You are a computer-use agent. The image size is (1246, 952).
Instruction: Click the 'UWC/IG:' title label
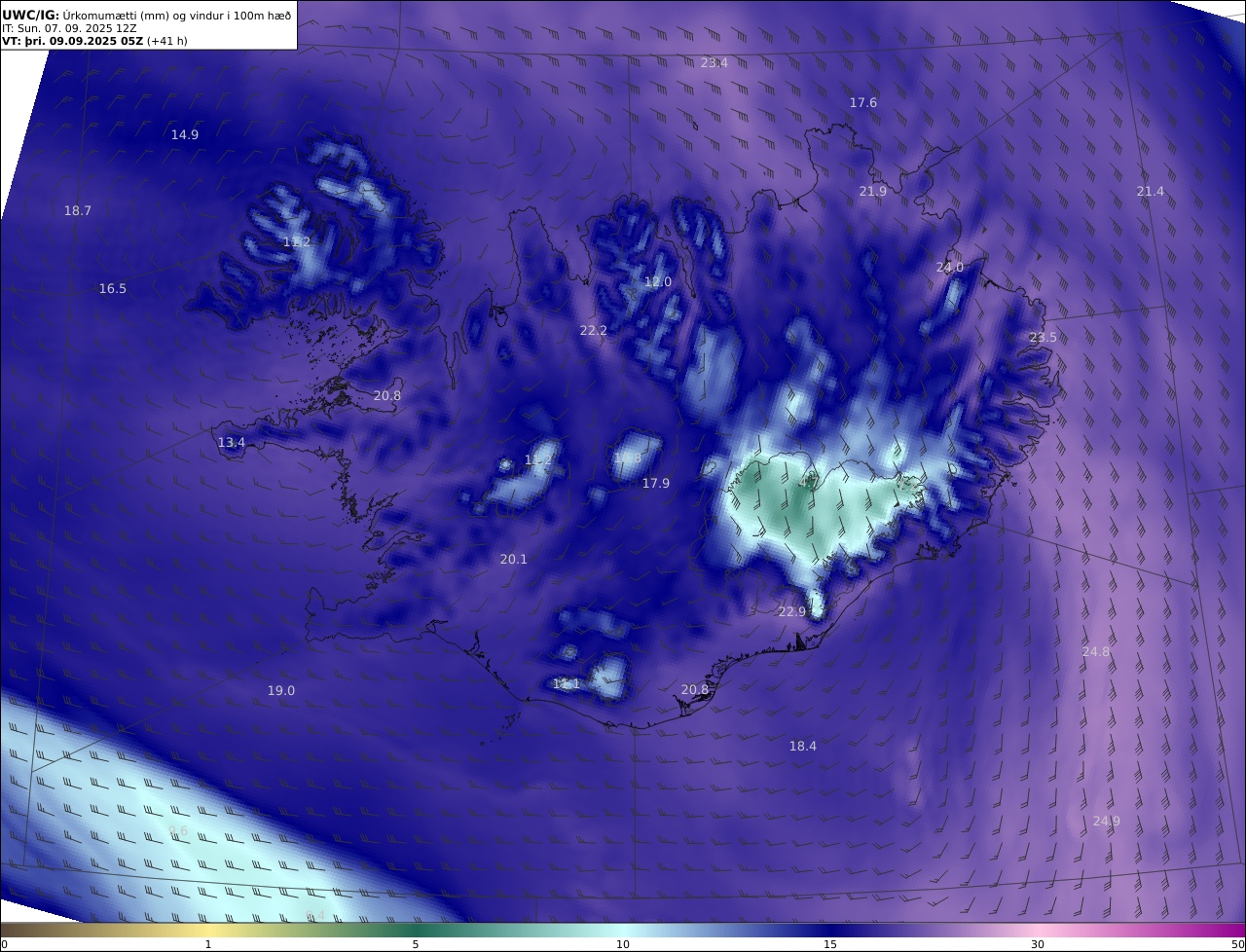(x=31, y=15)
